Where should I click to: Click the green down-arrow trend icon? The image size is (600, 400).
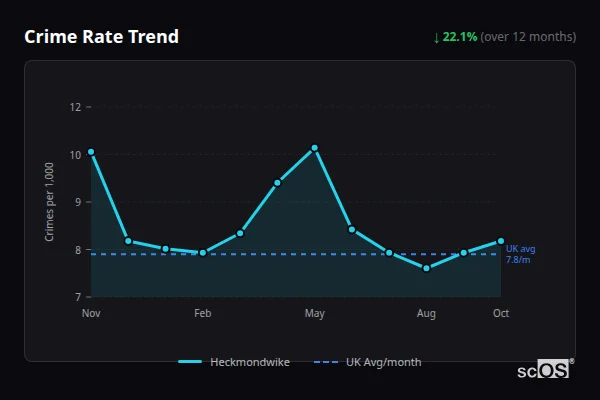[x=436, y=38]
